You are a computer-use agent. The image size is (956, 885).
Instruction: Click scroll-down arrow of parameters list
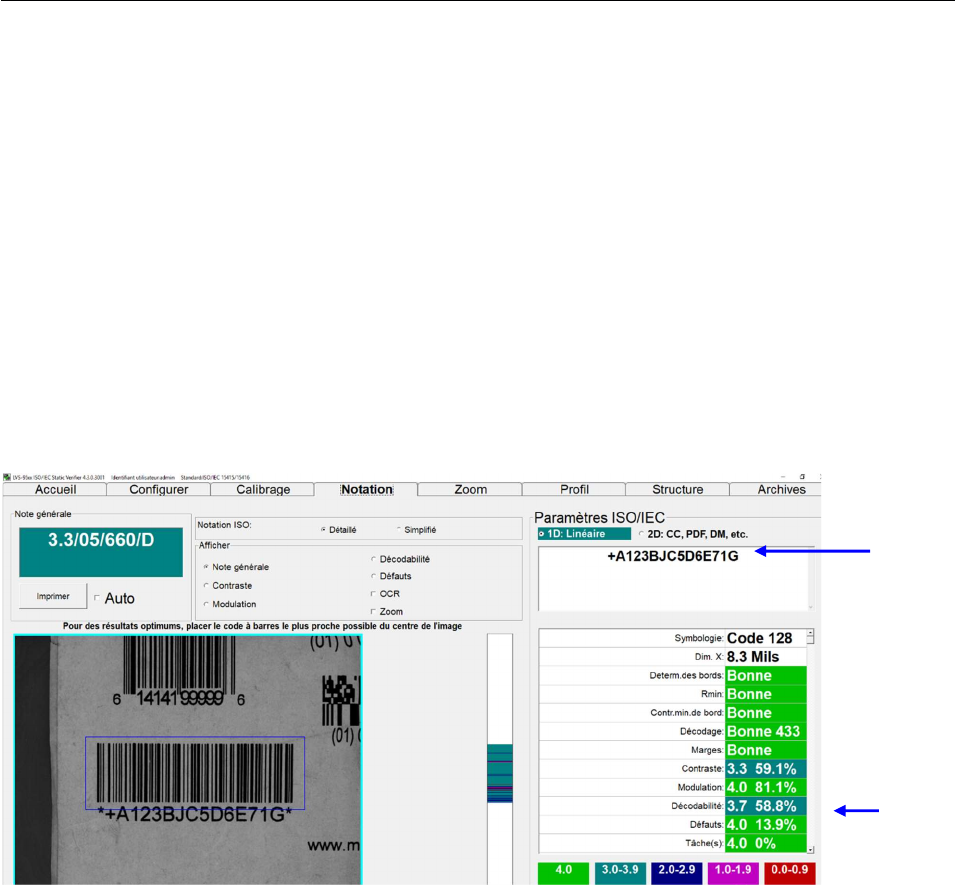(x=810, y=849)
